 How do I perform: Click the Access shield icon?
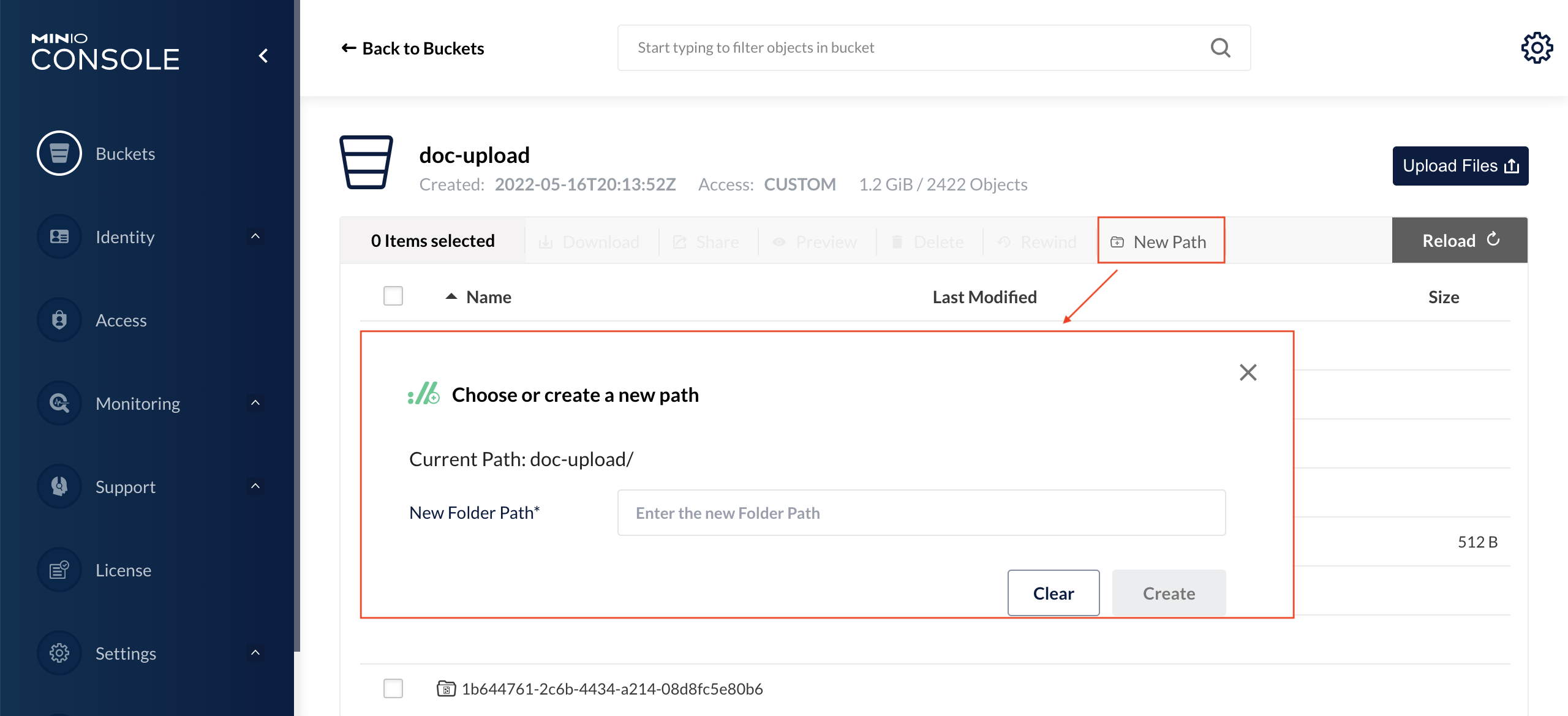coord(59,320)
